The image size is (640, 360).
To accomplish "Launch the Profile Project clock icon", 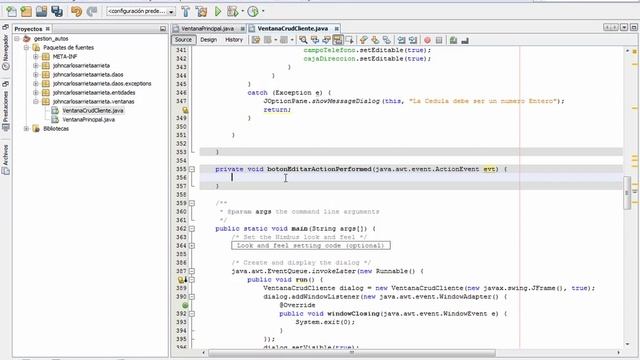I will pyautogui.click(x=253, y=11).
